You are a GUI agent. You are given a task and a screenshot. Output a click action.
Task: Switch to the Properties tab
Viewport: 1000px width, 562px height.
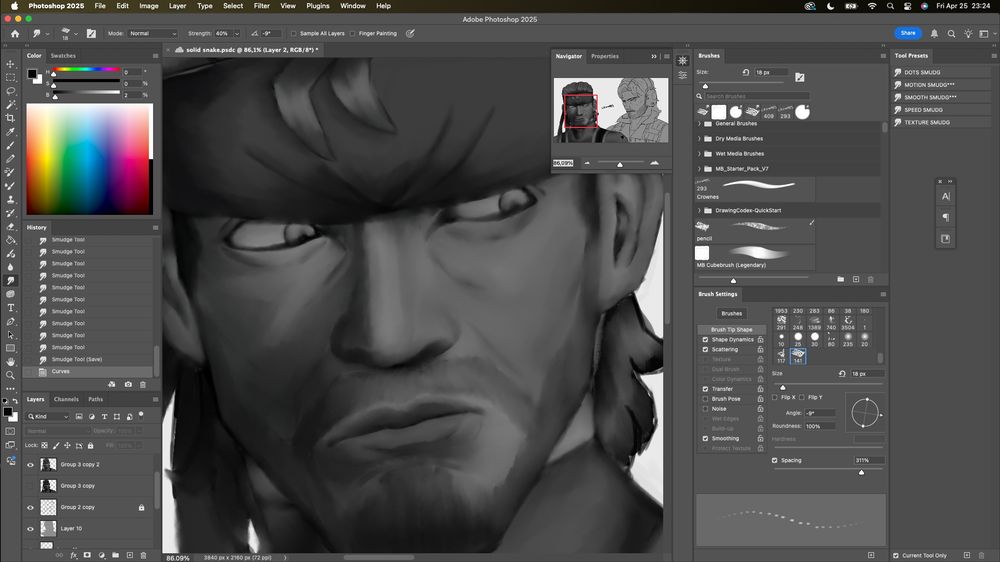(605, 56)
